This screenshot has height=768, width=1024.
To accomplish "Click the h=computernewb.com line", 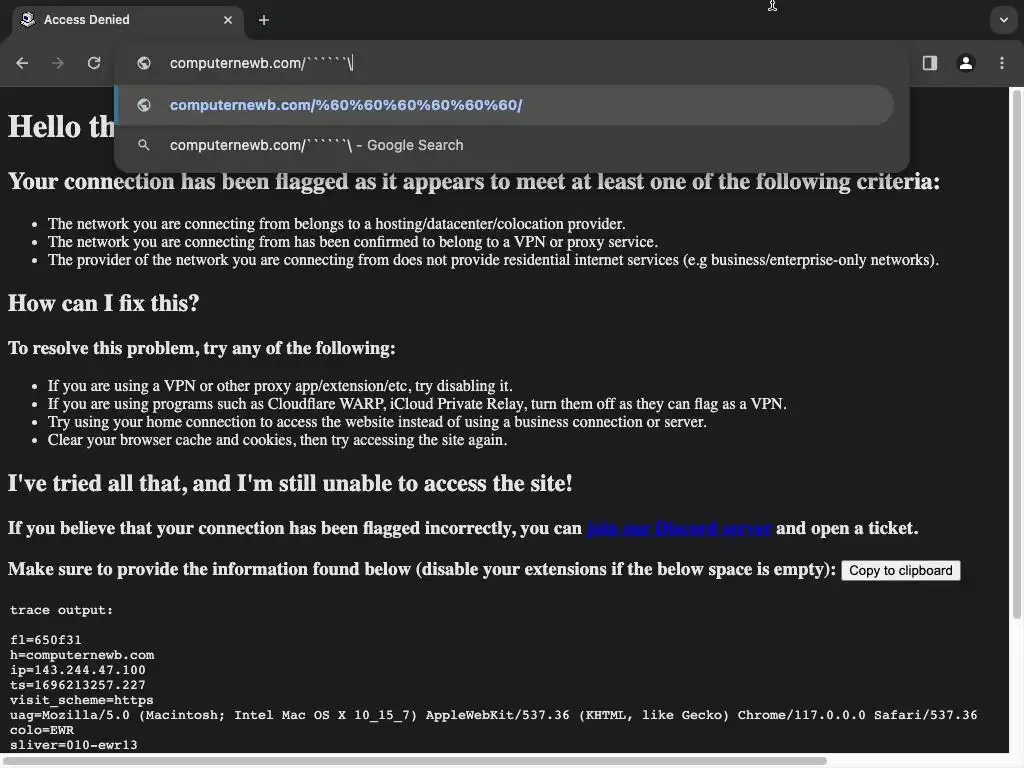I will tap(82, 655).
